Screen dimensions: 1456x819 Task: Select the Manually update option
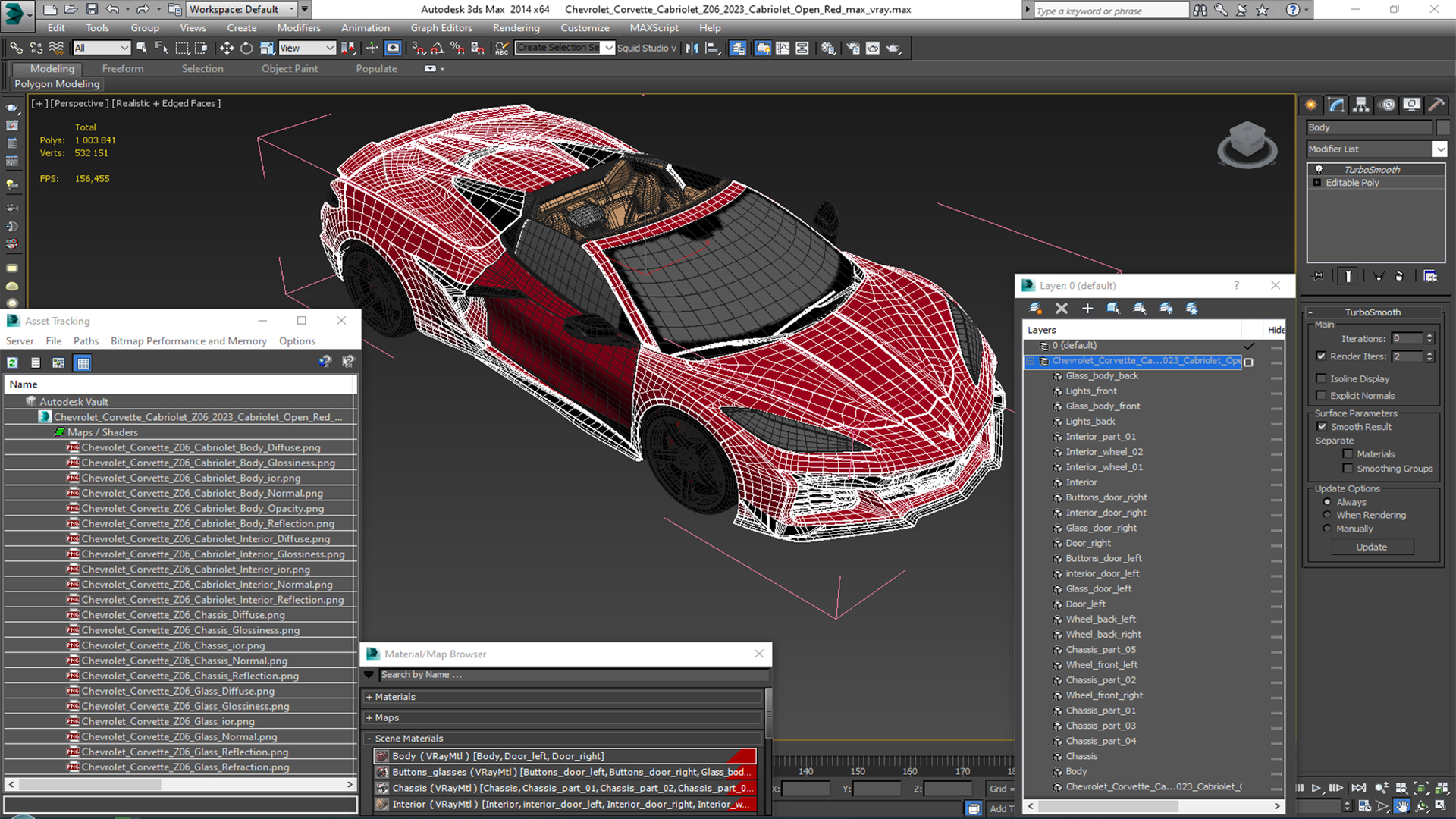[1327, 528]
